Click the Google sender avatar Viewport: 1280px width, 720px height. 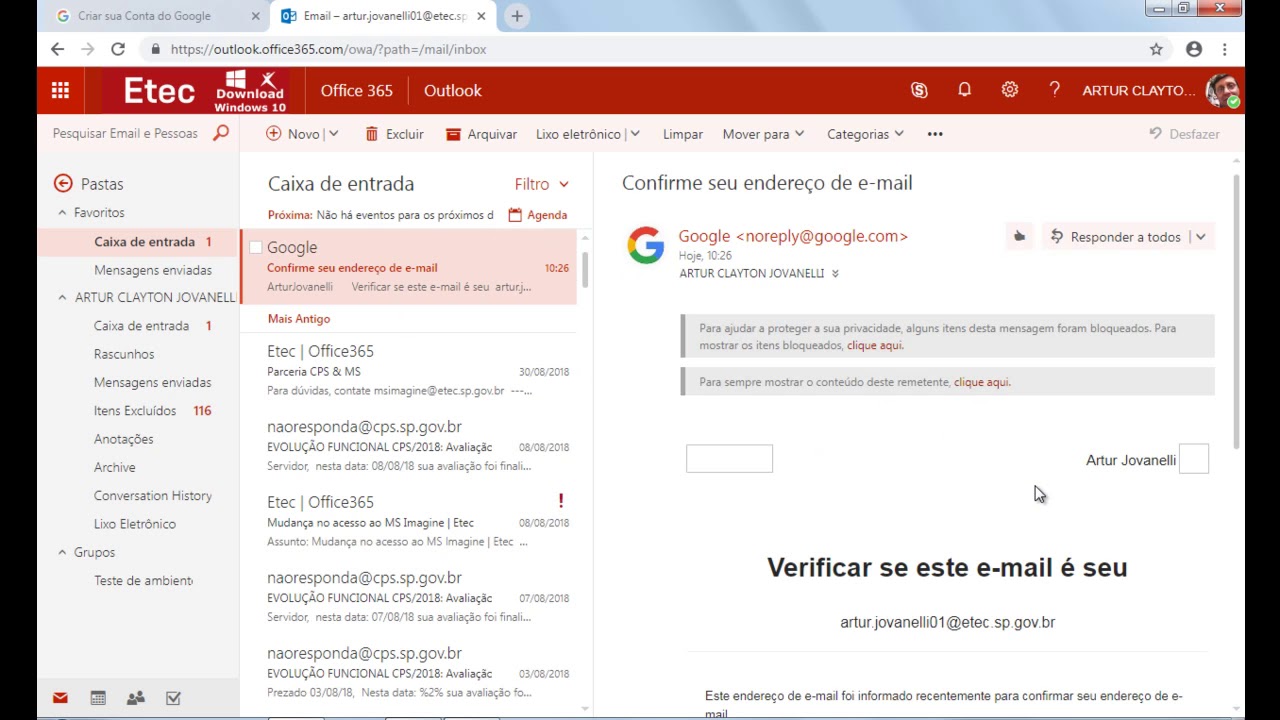646,245
